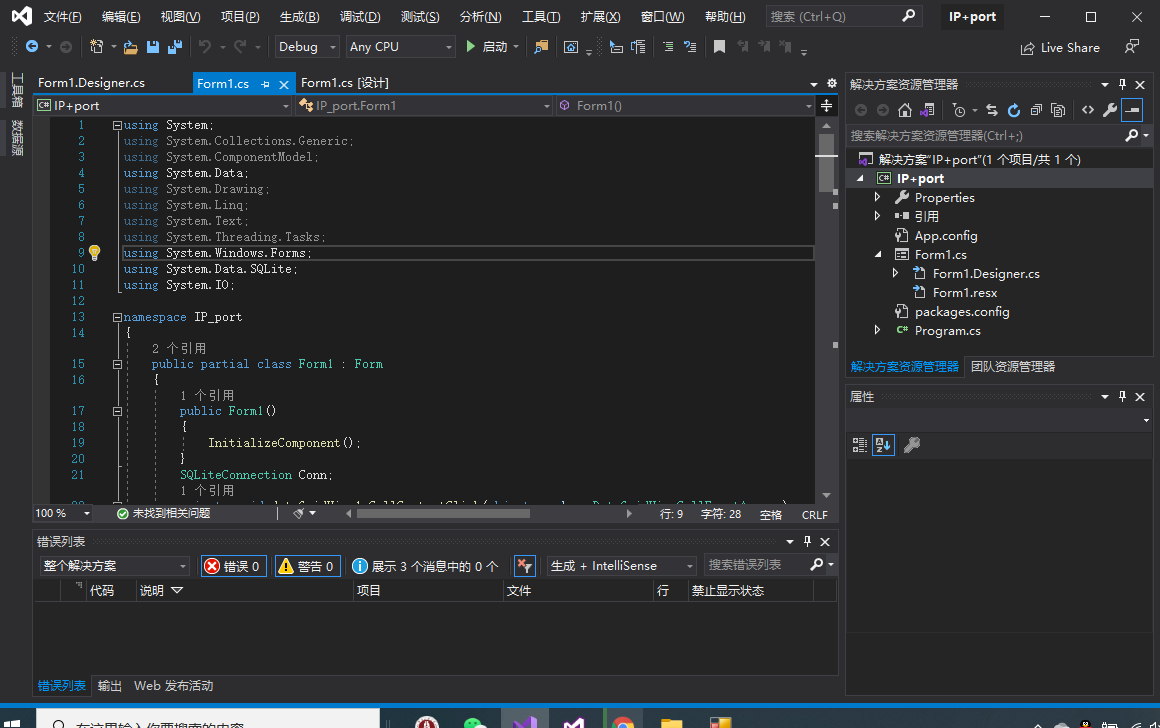Open the Tools menu
This screenshot has height=728, width=1160.
[x=541, y=16]
